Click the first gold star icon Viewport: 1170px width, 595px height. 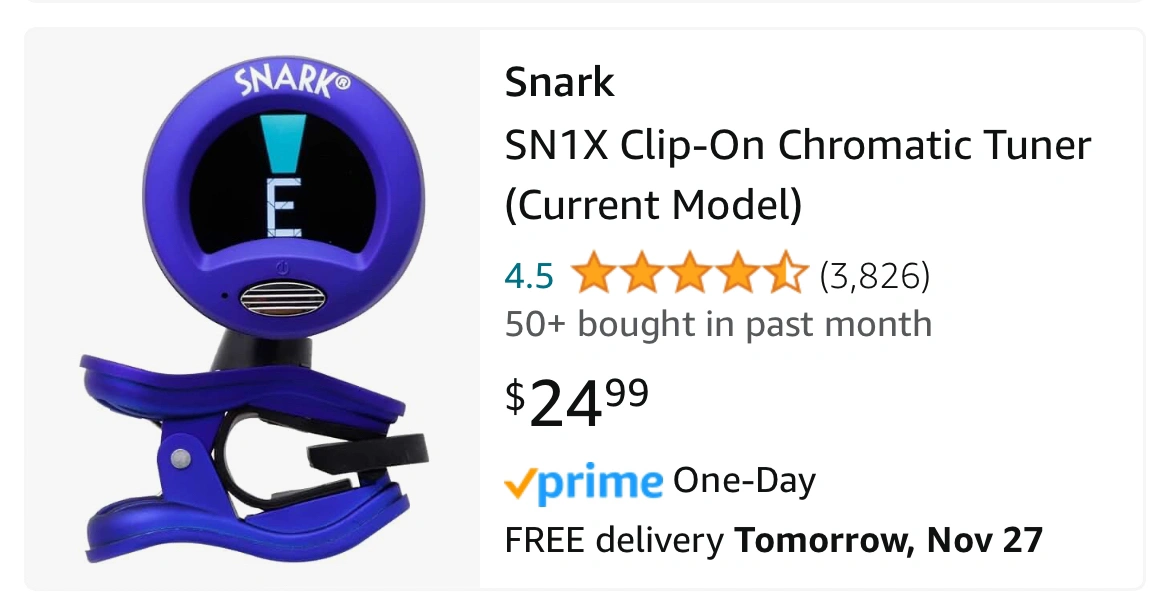point(594,274)
